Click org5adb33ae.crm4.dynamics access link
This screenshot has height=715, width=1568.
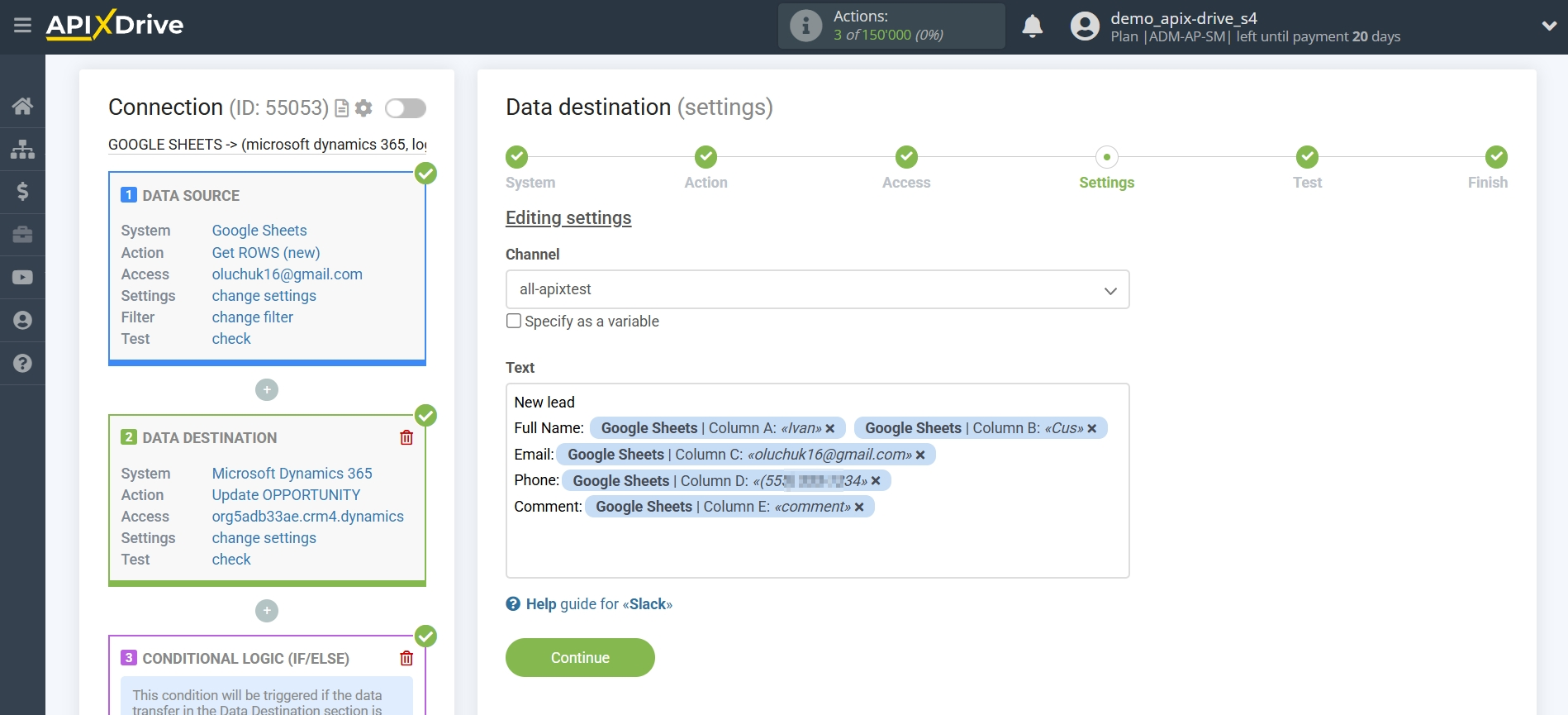pyautogui.click(x=308, y=517)
